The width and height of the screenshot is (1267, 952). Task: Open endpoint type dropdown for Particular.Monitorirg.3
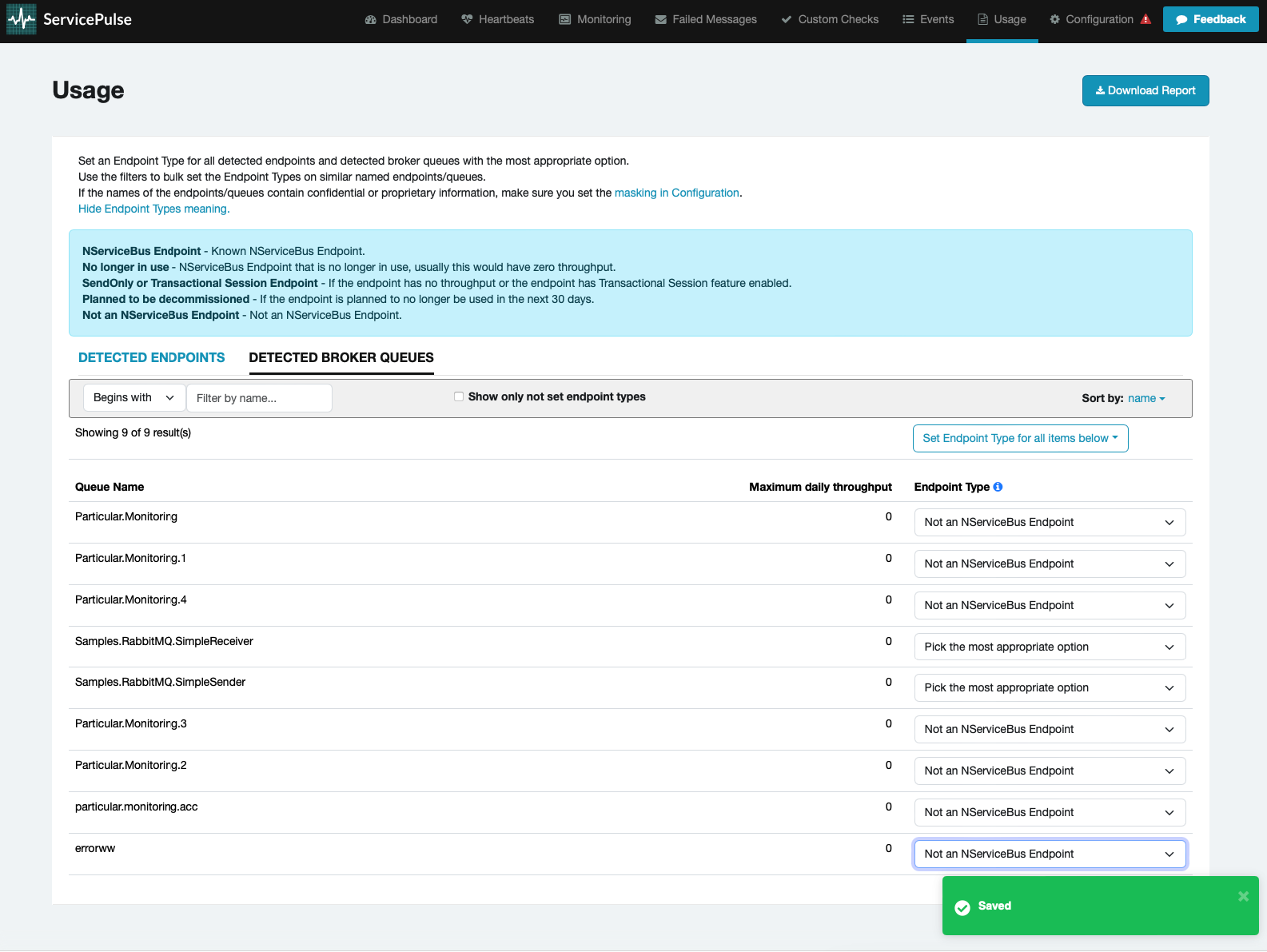tap(1050, 729)
